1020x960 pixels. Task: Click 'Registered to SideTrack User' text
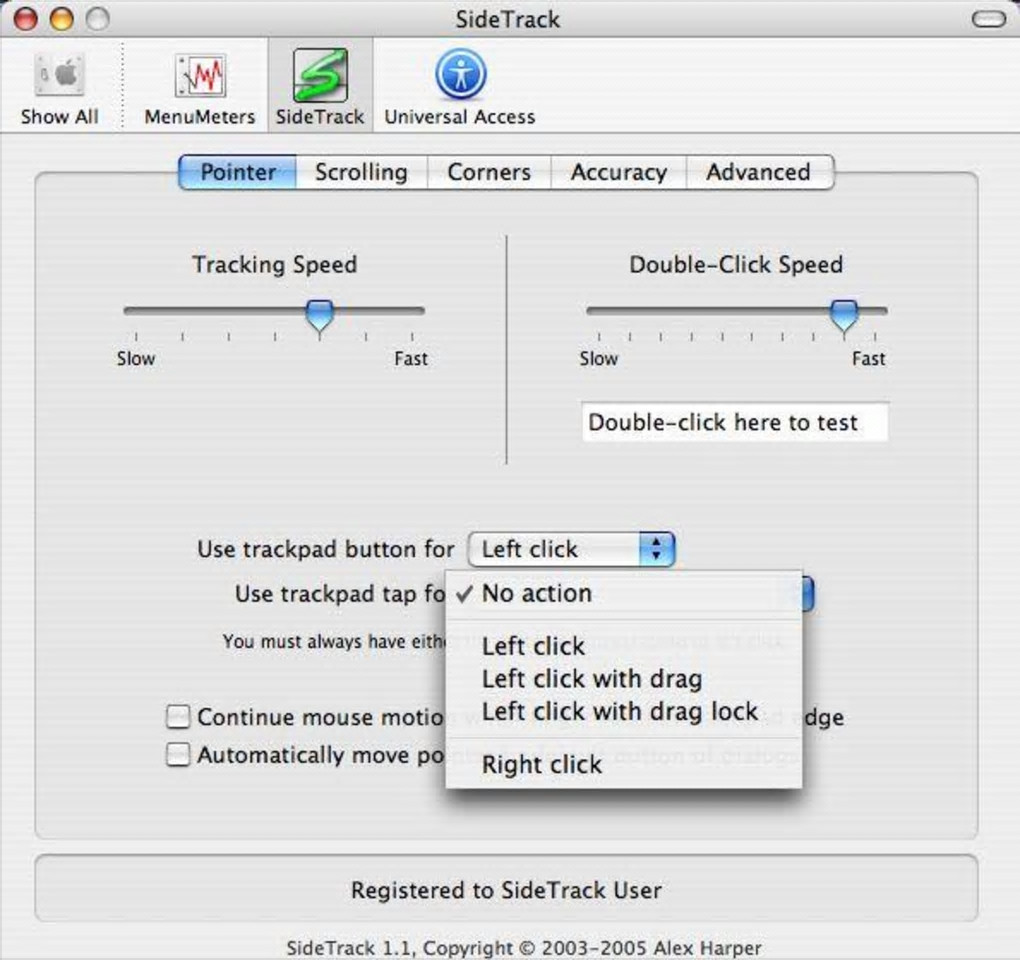coord(506,890)
